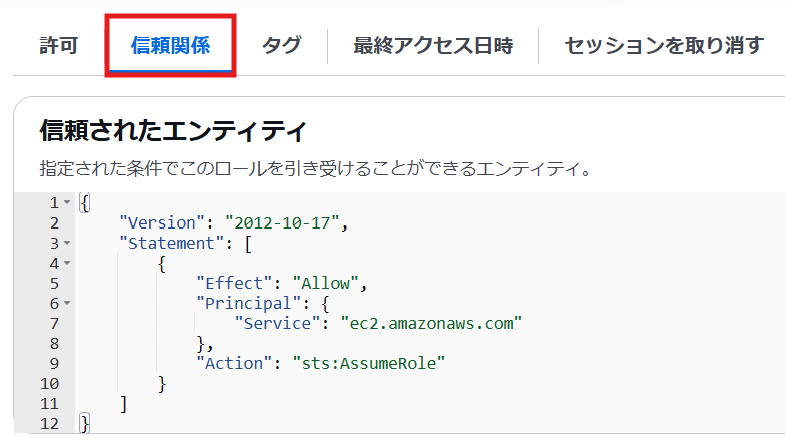Open the 最終アクセス日時 tab
The width and height of the screenshot is (785, 442).
pos(432,46)
